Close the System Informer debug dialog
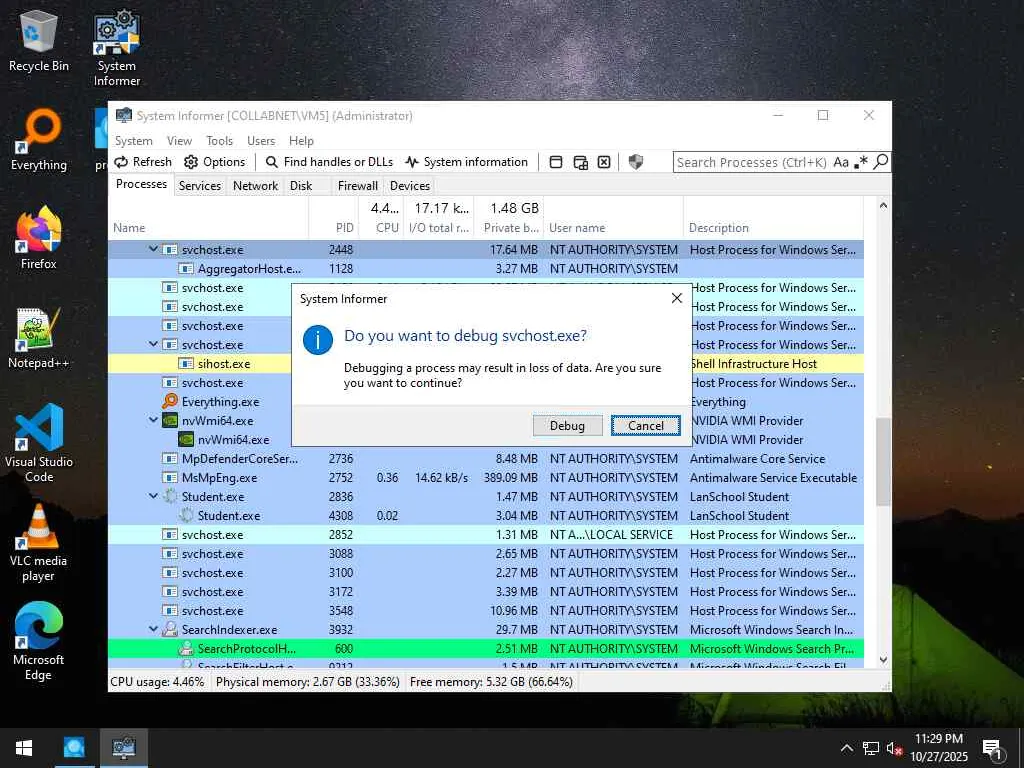This screenshot has width=1024, height=768. [677, 298]
